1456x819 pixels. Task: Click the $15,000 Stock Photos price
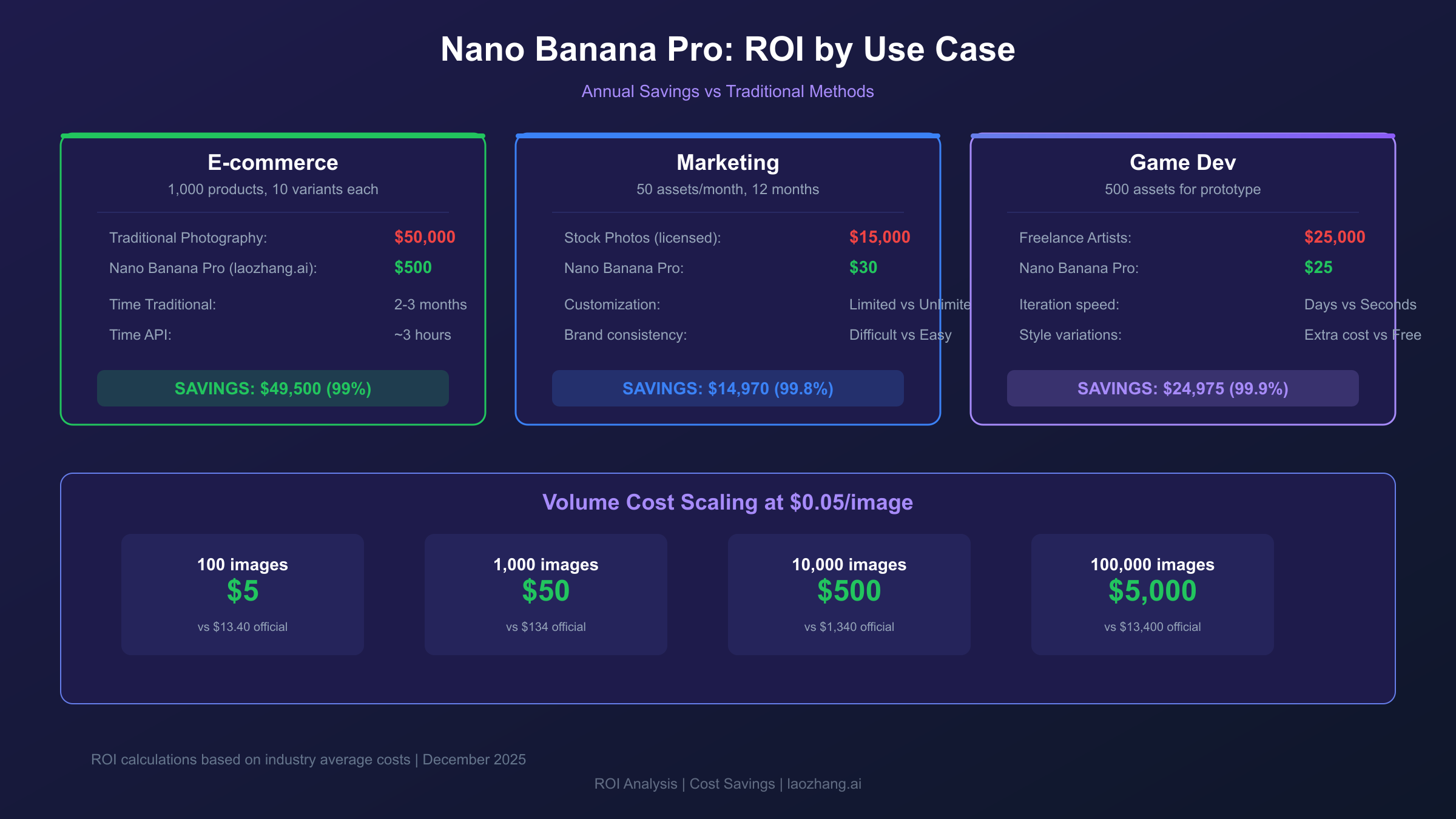pos(880,237)
